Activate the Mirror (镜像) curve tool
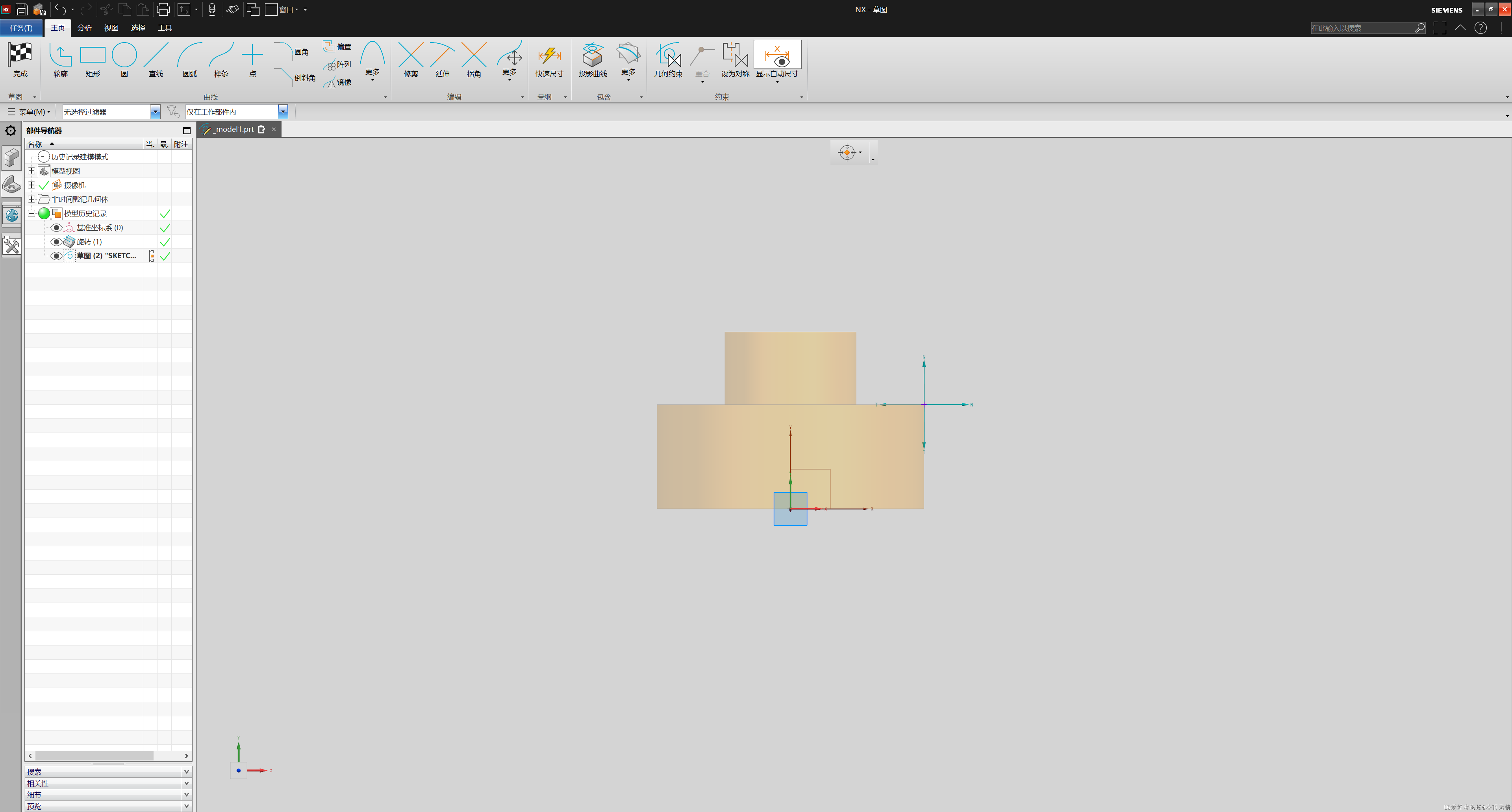This screenshot has width=1512, height=812. point(337,82)
